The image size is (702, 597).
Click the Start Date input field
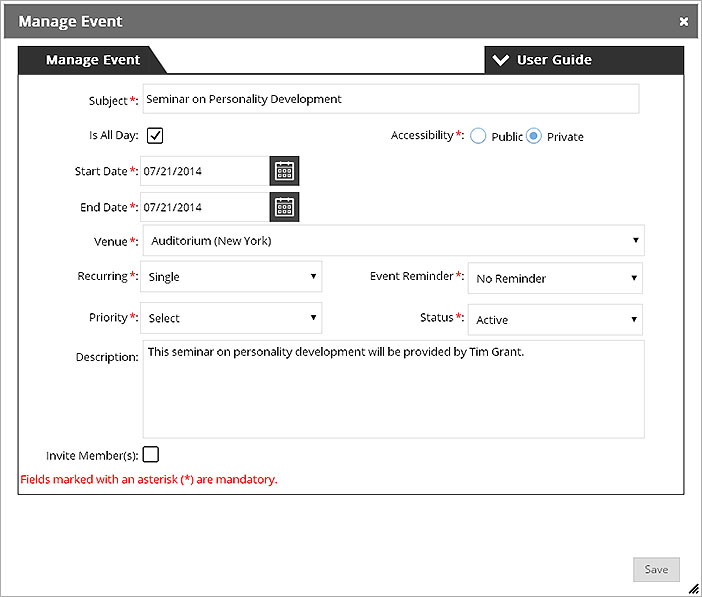205,171
